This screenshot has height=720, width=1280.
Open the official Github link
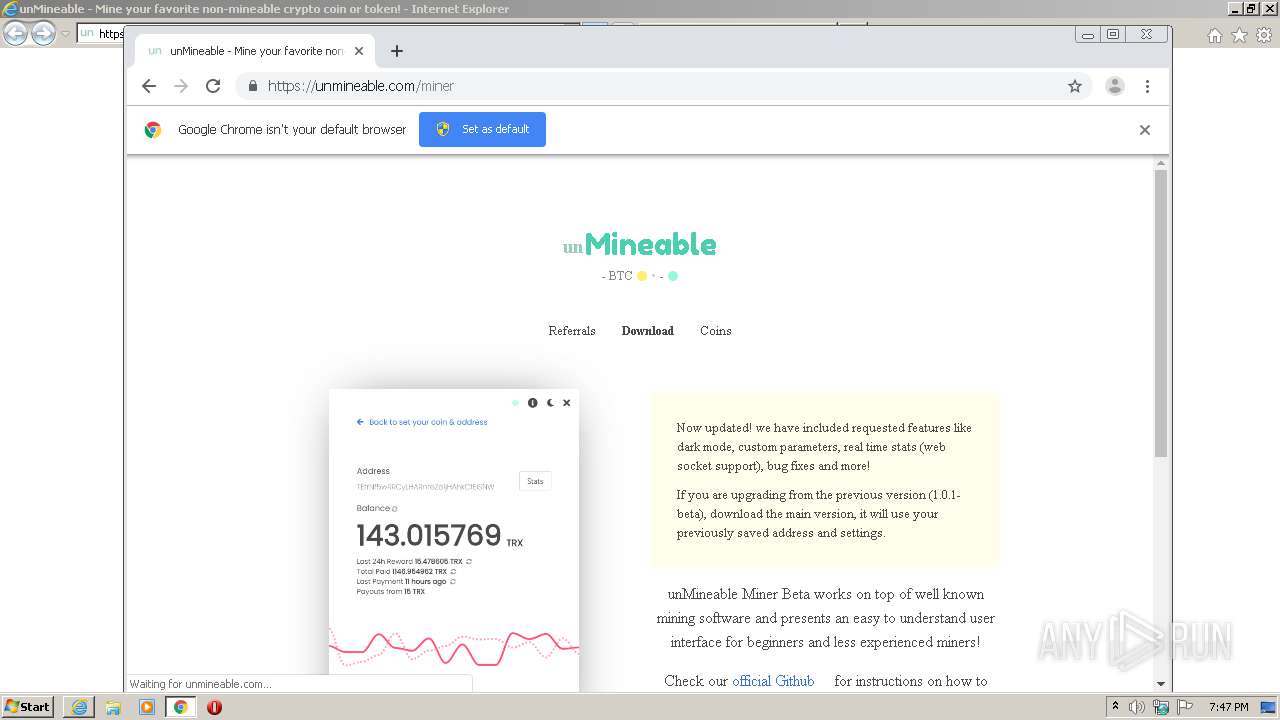click(x=773, y=681)
